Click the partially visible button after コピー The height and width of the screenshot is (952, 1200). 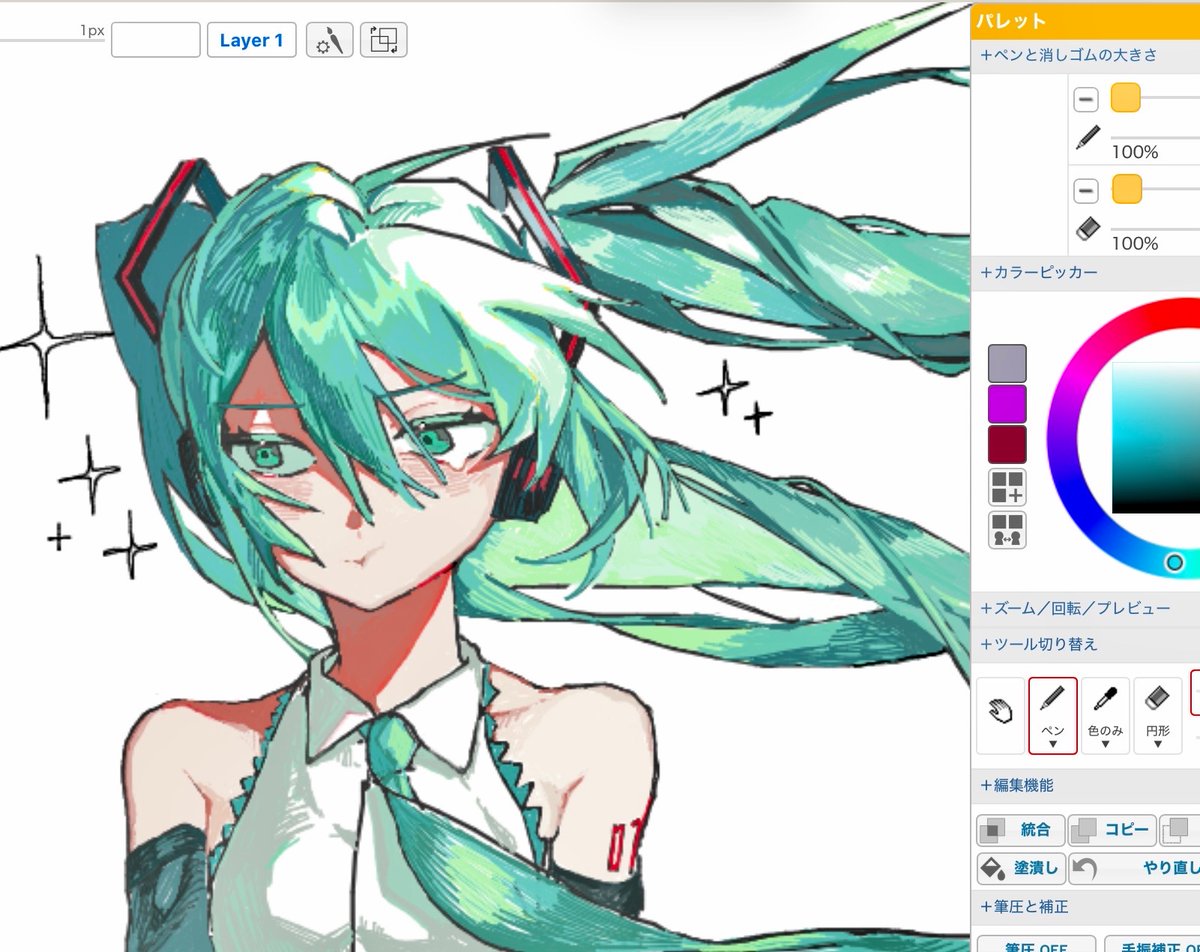click(x=1180, y=830)
